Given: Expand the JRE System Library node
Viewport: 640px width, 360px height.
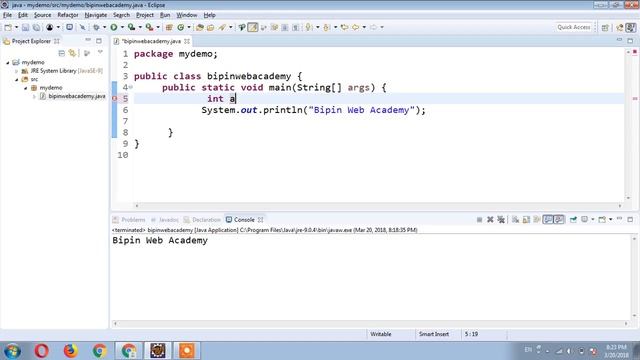Looking at the screenshot, I should click(17, 71).
